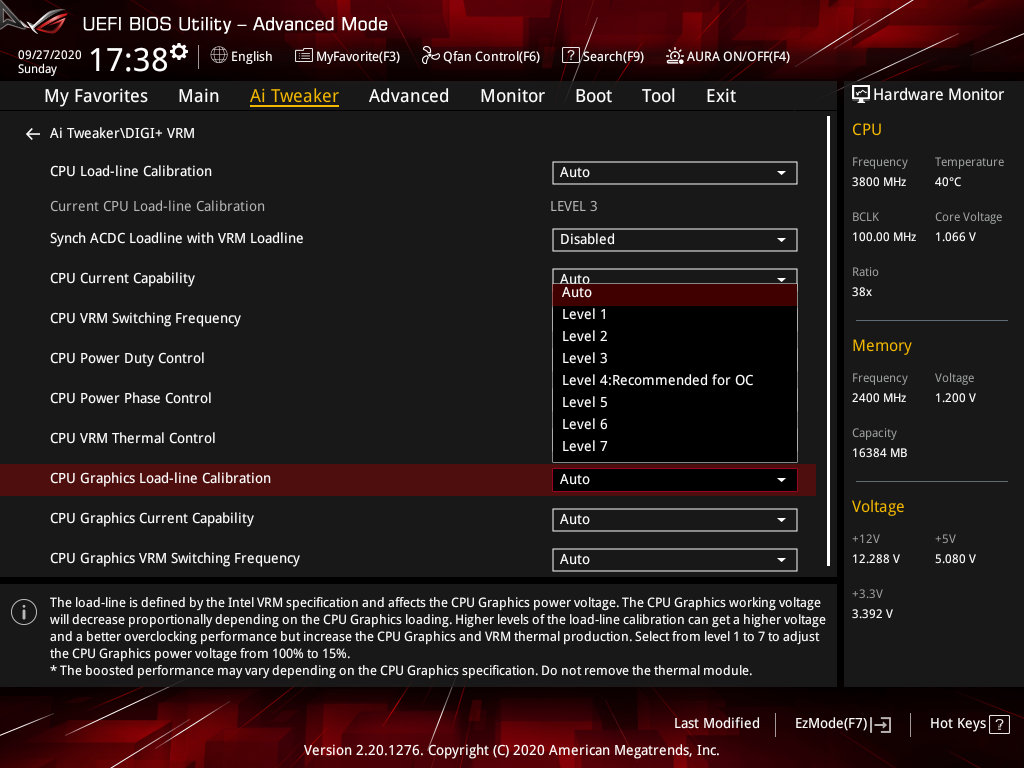Click the 12.288 V voltage value
The height and width of the screenshot is (768, 1024).
pos(876,560)
